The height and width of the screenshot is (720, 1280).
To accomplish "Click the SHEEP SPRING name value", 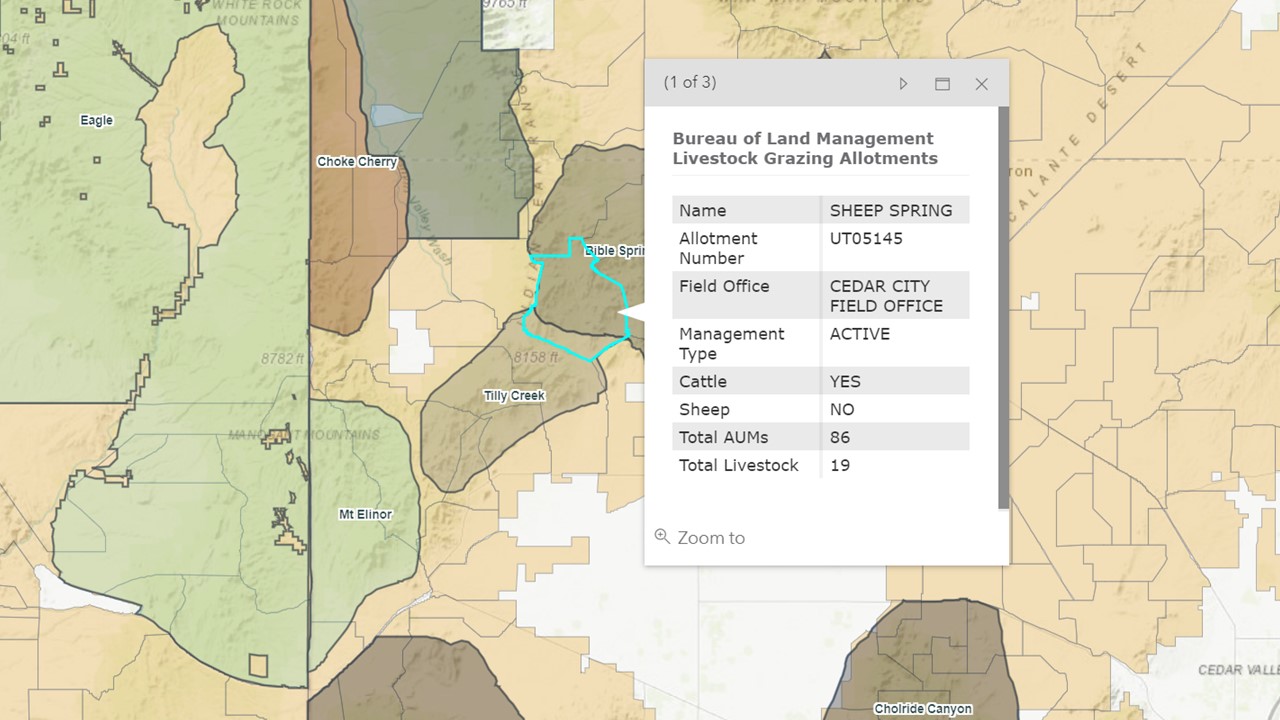I will [891, 211].
